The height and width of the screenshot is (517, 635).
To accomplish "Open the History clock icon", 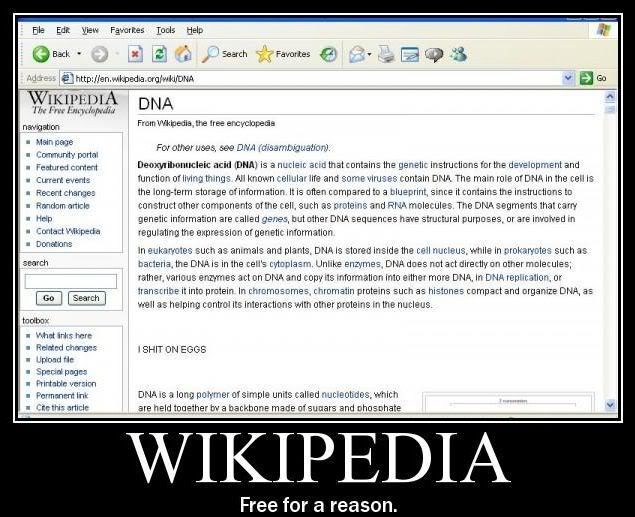I will click(x=328, y=54).
